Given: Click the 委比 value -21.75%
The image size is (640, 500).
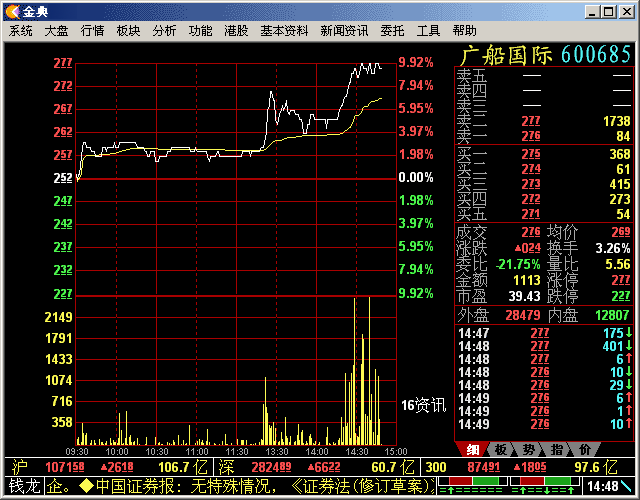Looking at the screenshot, I should click(x=518, y=264).
